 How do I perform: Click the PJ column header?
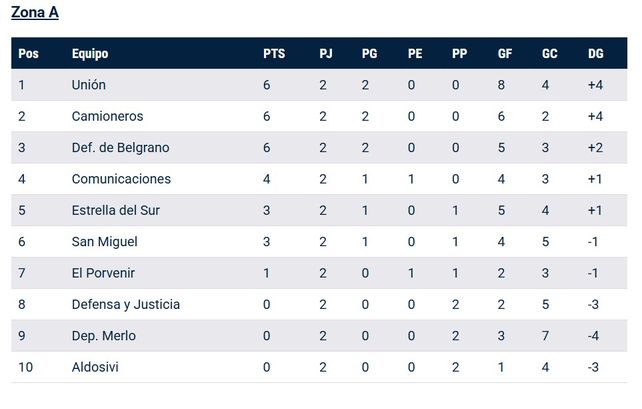(326, 54)
